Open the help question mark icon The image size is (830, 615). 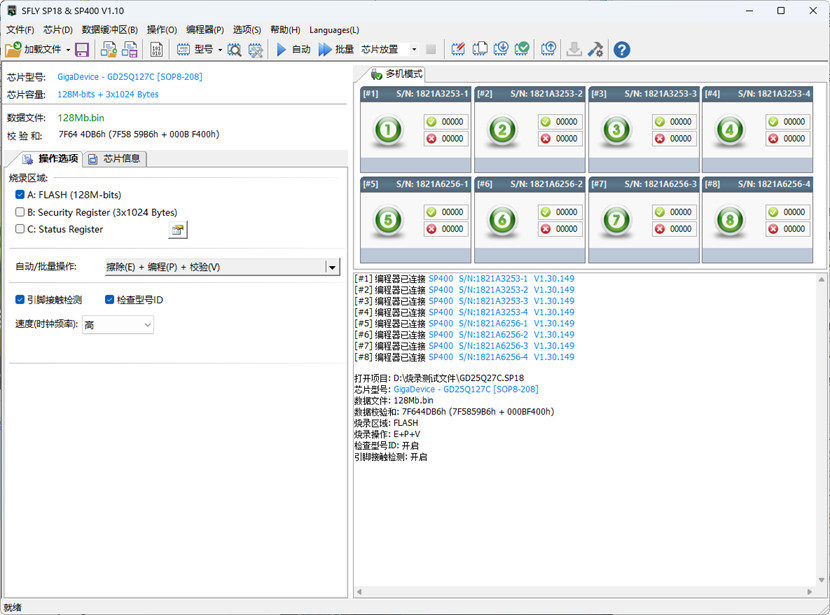point(621,49)
